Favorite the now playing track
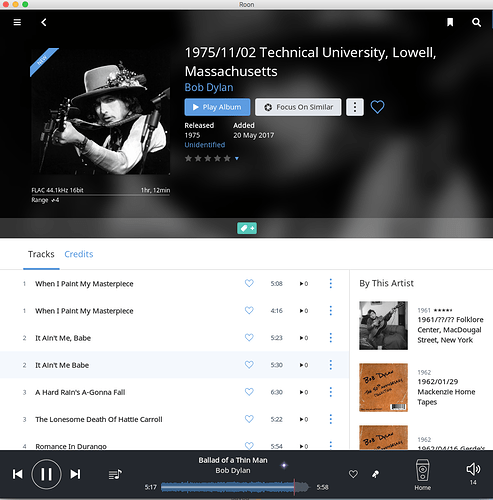This screenshot has height=500, width=493. click(353, 474)
